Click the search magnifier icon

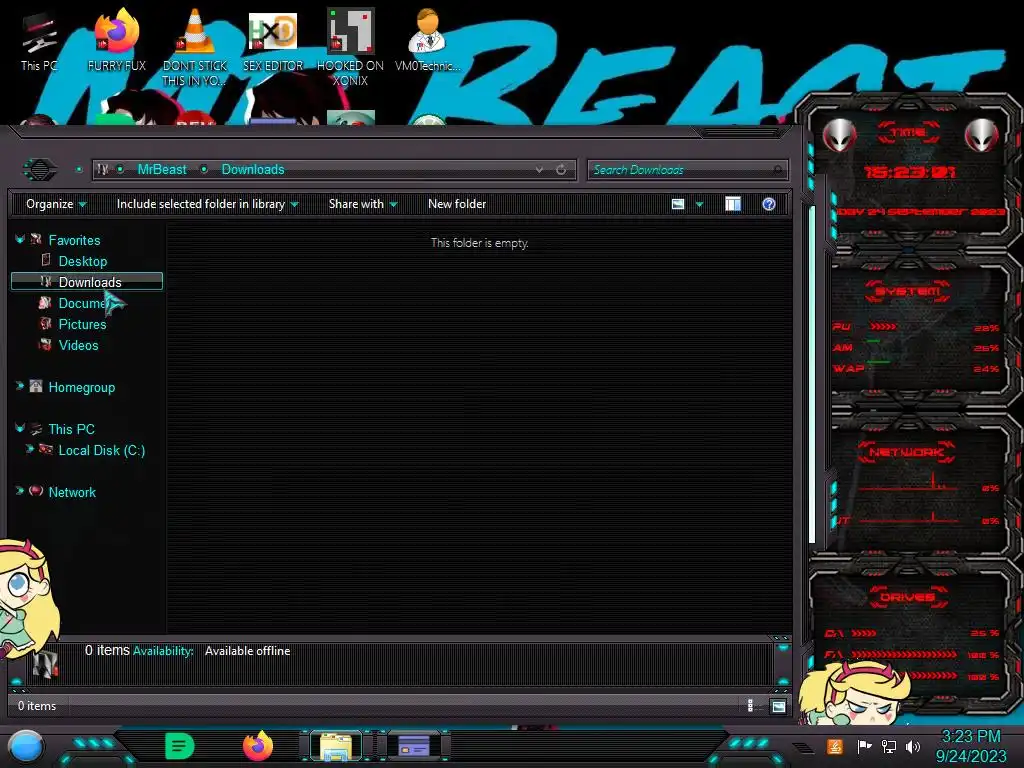[777, 170]
